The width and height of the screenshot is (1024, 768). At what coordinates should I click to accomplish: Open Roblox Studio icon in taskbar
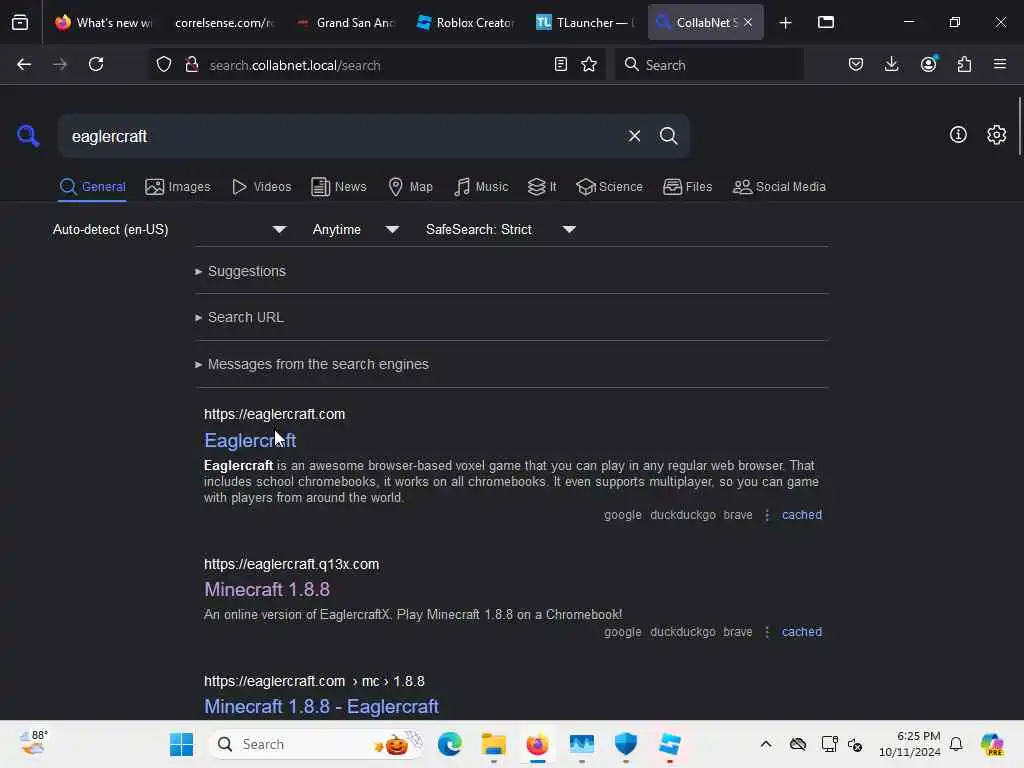pyautogui.click(x=670, y=744)
